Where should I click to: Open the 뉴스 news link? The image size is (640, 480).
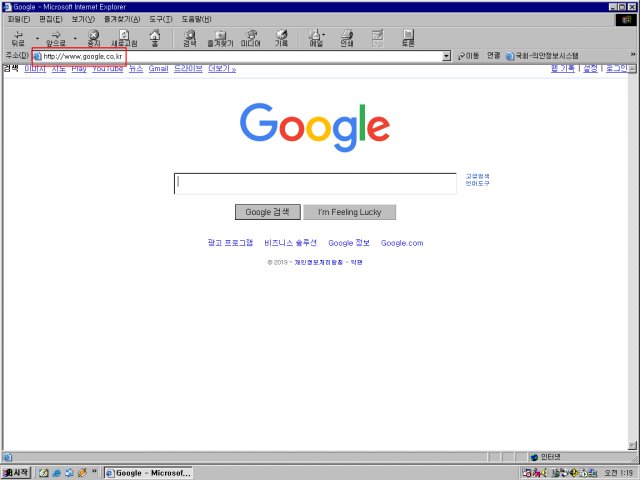[136, 69]
